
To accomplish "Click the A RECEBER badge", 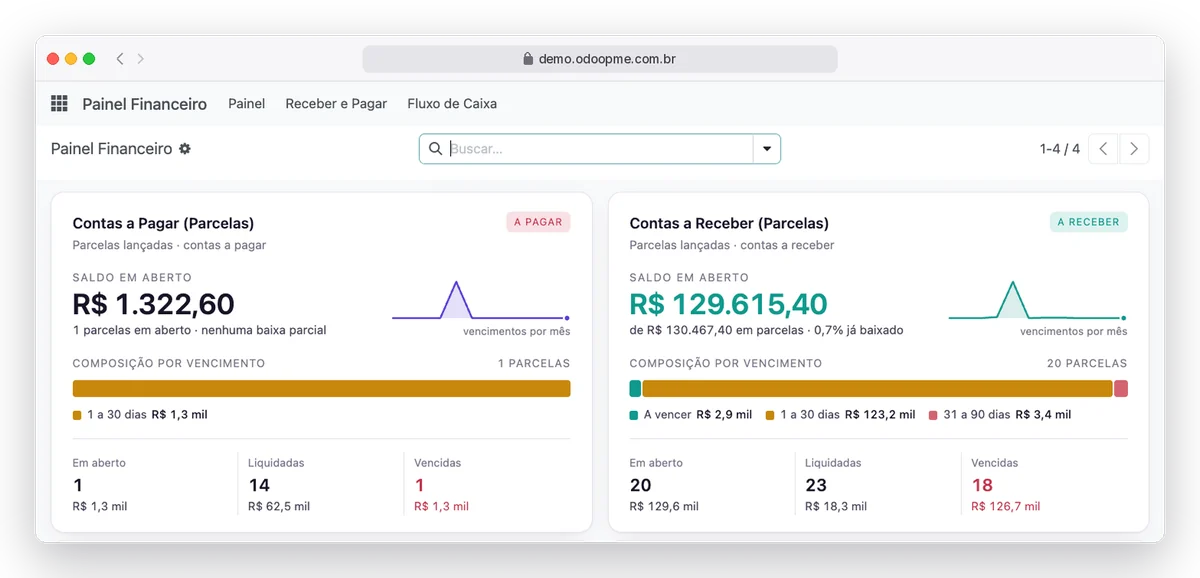I will [x=1089, y=222].
